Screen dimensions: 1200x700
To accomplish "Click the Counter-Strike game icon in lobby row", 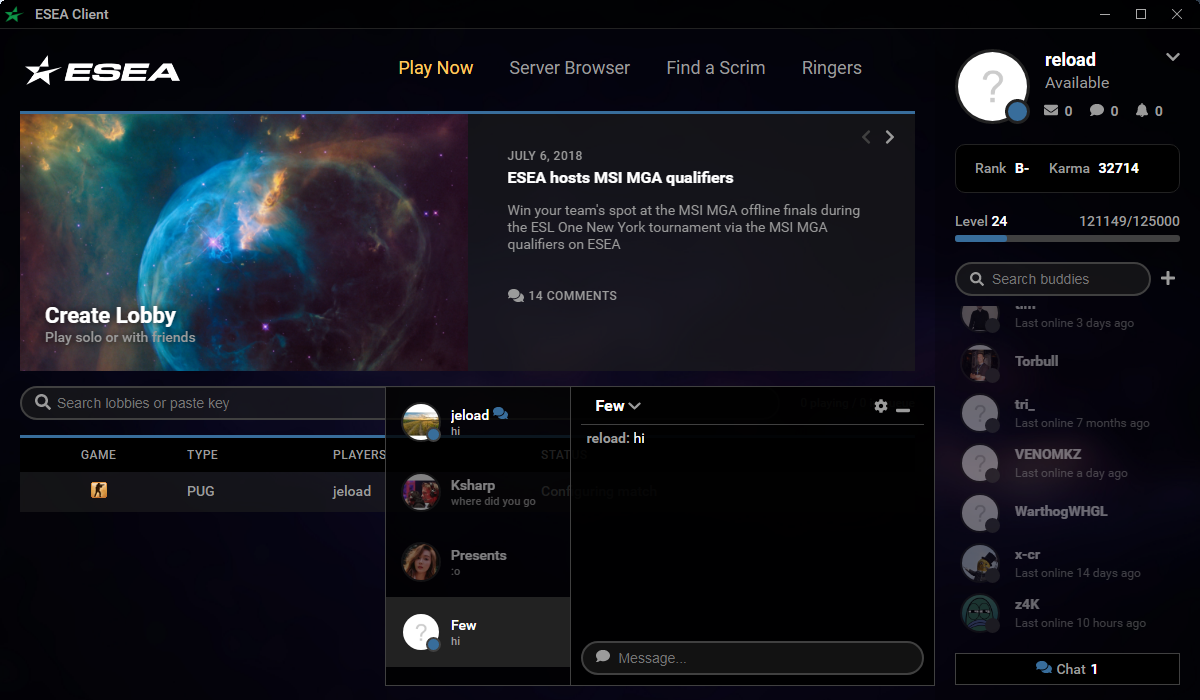I will (99, 490).
